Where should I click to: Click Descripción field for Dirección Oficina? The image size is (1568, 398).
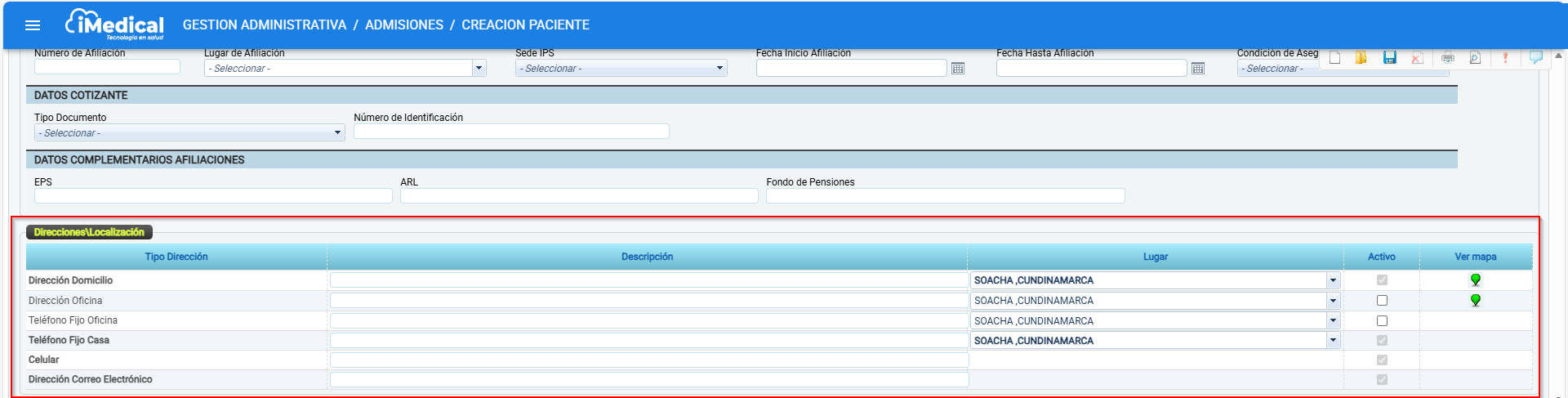[649, 301]
